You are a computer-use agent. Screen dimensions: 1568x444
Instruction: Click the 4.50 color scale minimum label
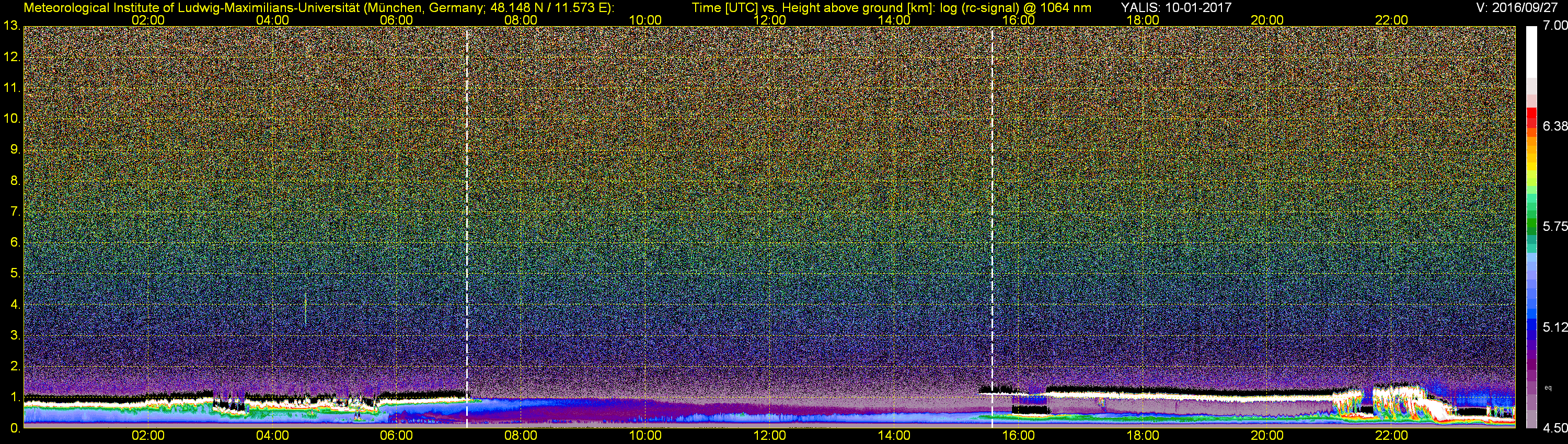1554,428
